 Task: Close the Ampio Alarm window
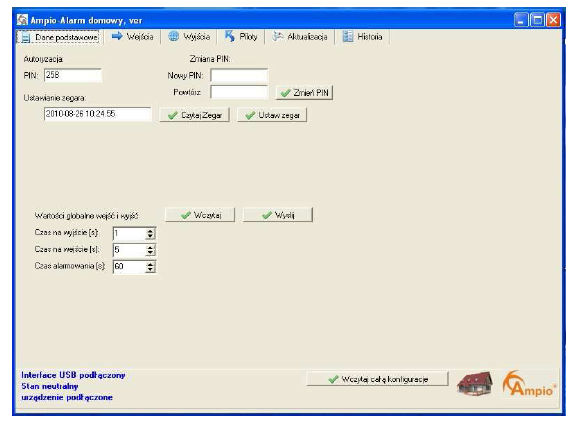[553, 20]
